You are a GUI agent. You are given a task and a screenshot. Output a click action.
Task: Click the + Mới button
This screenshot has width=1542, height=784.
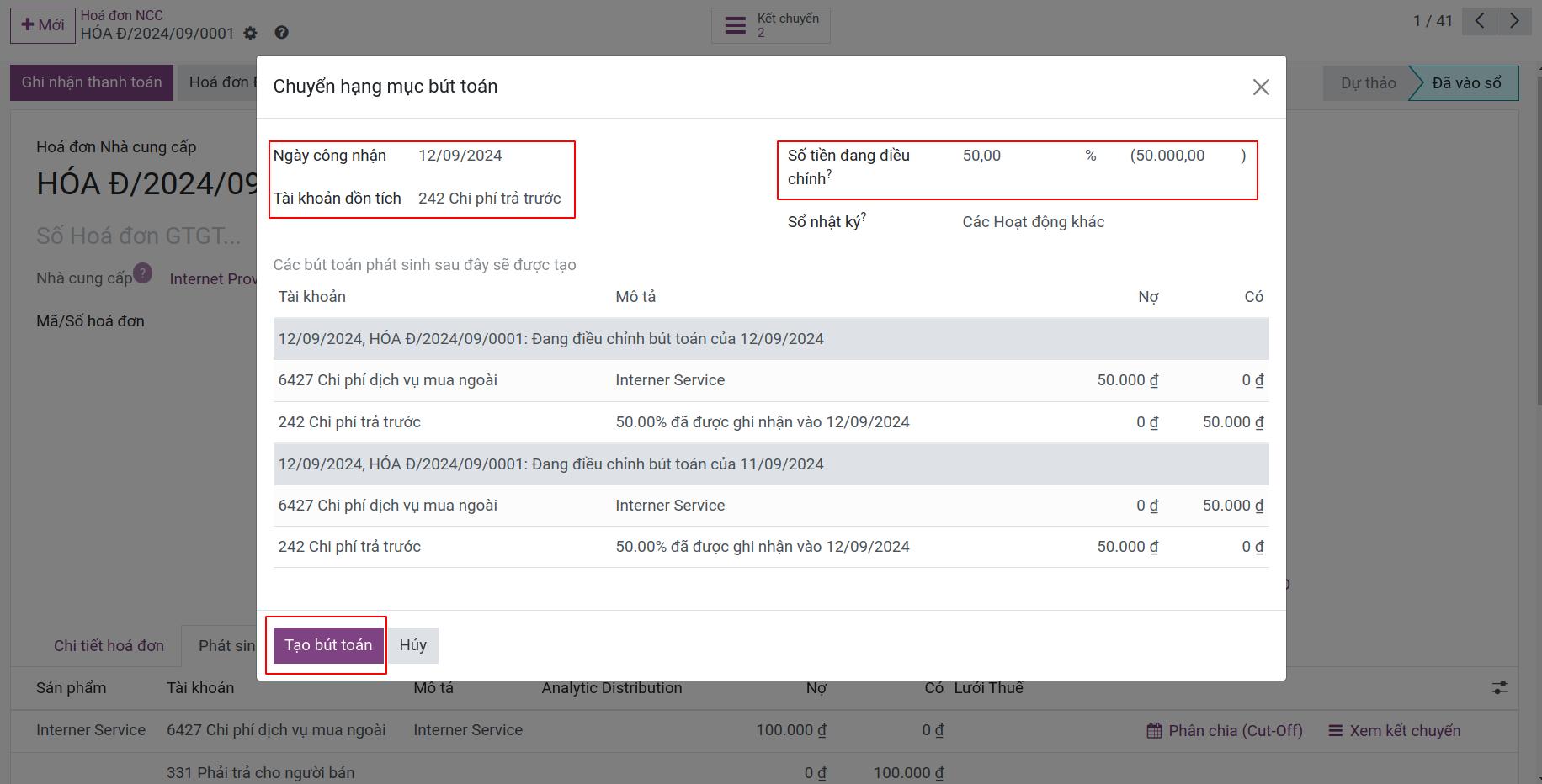click(43, 25)
